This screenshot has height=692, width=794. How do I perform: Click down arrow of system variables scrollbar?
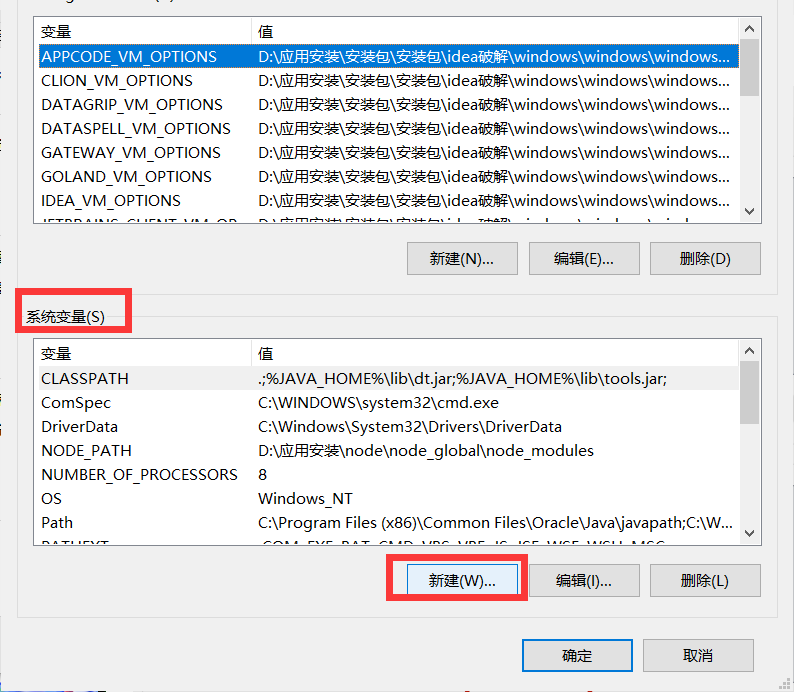749,533
